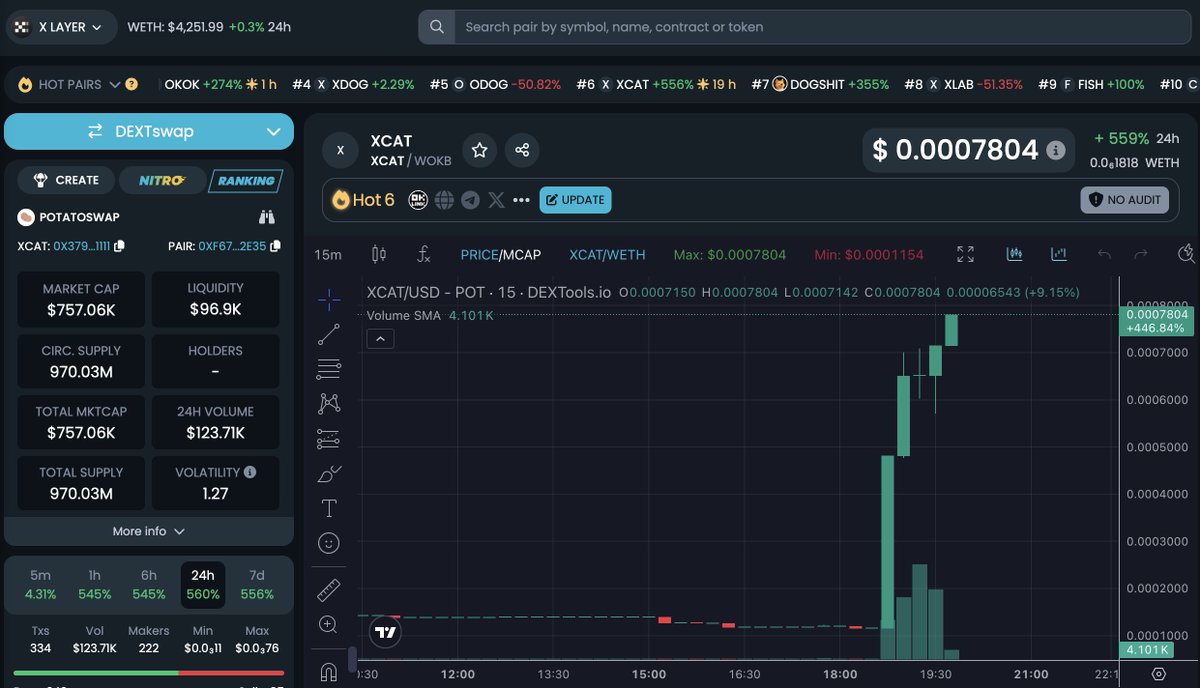
Task: Enter chart fullscreen mode
Action: [965, 255]
